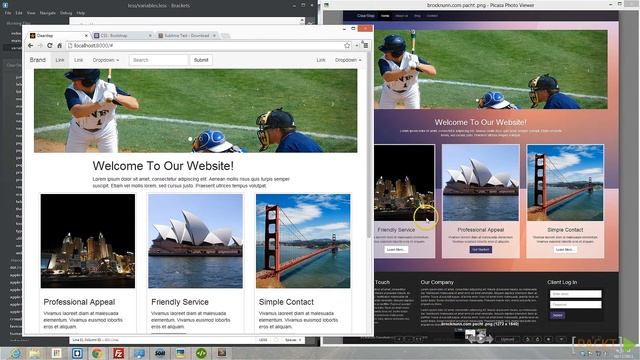Click the Upload button in Picasa viewer
This screenshot has height=360, width=640.
(x=507, y=339)
